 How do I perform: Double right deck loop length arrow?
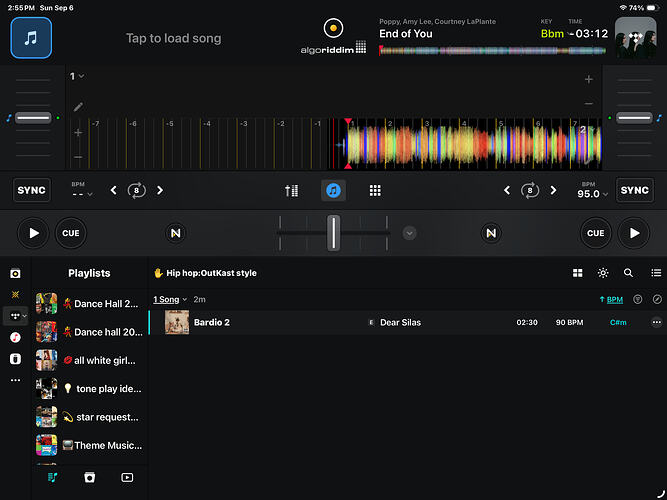click(553, 190)
